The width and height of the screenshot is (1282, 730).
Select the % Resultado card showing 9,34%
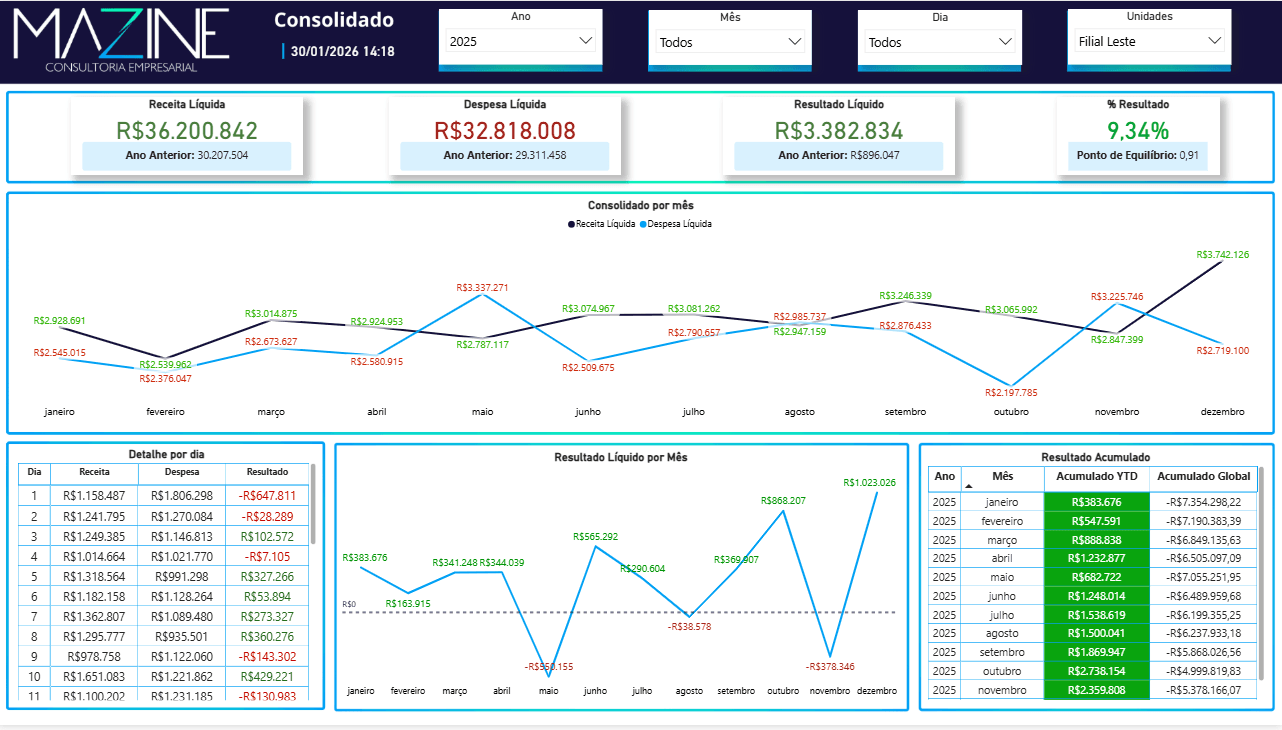pos(1140,131)
